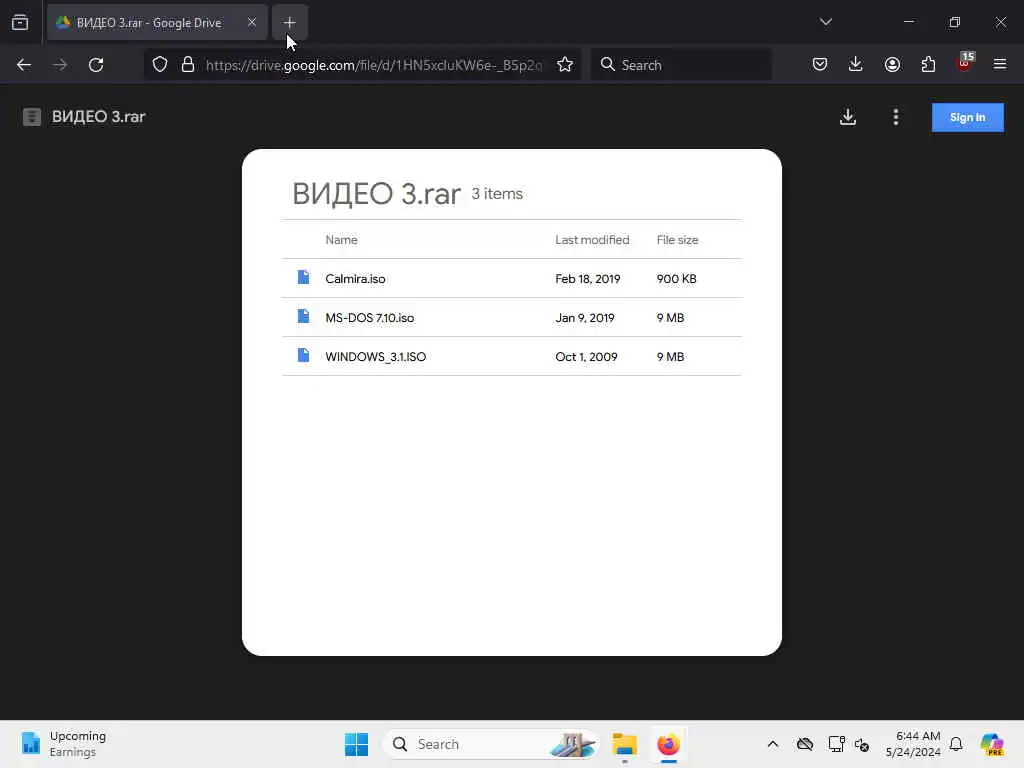
Task: Save page to Pocket
Action: coord(820,64)
